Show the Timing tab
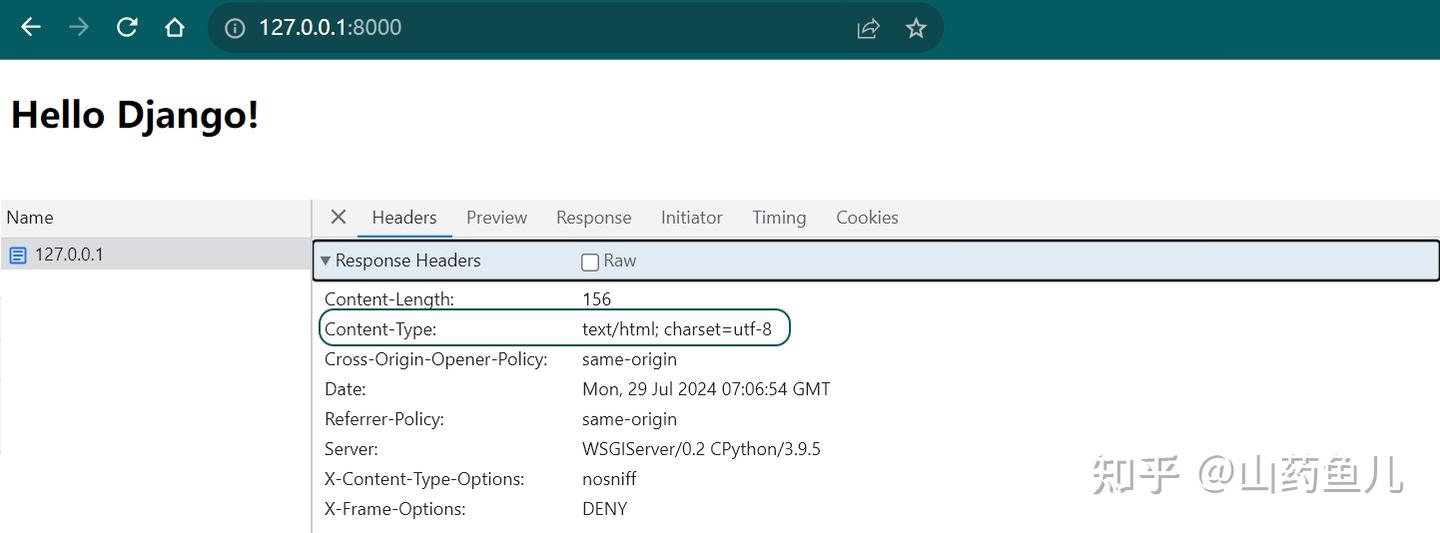The image size is (1440, 533). pos(779,217)
